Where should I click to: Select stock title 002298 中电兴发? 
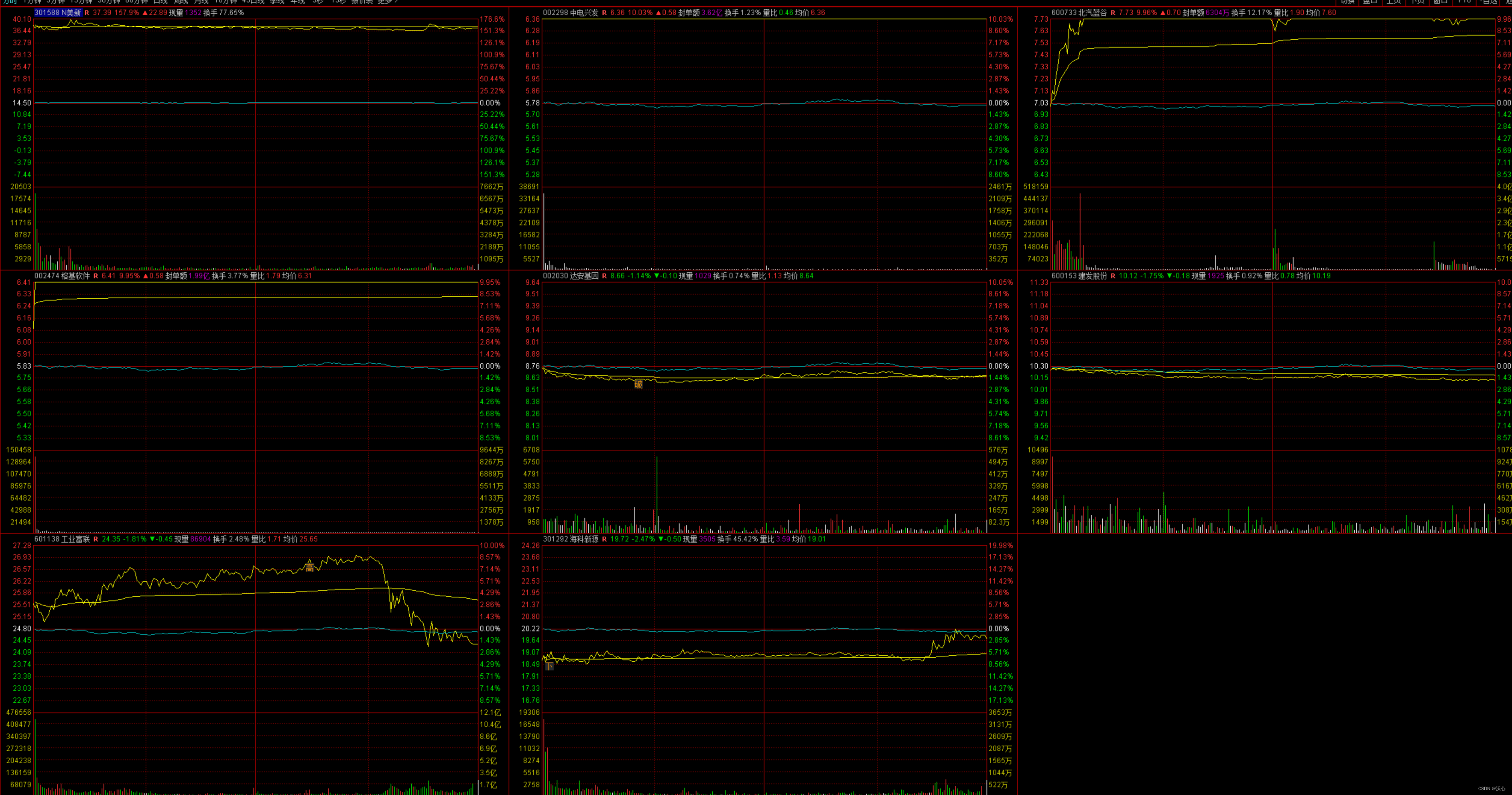click(571, 12)
